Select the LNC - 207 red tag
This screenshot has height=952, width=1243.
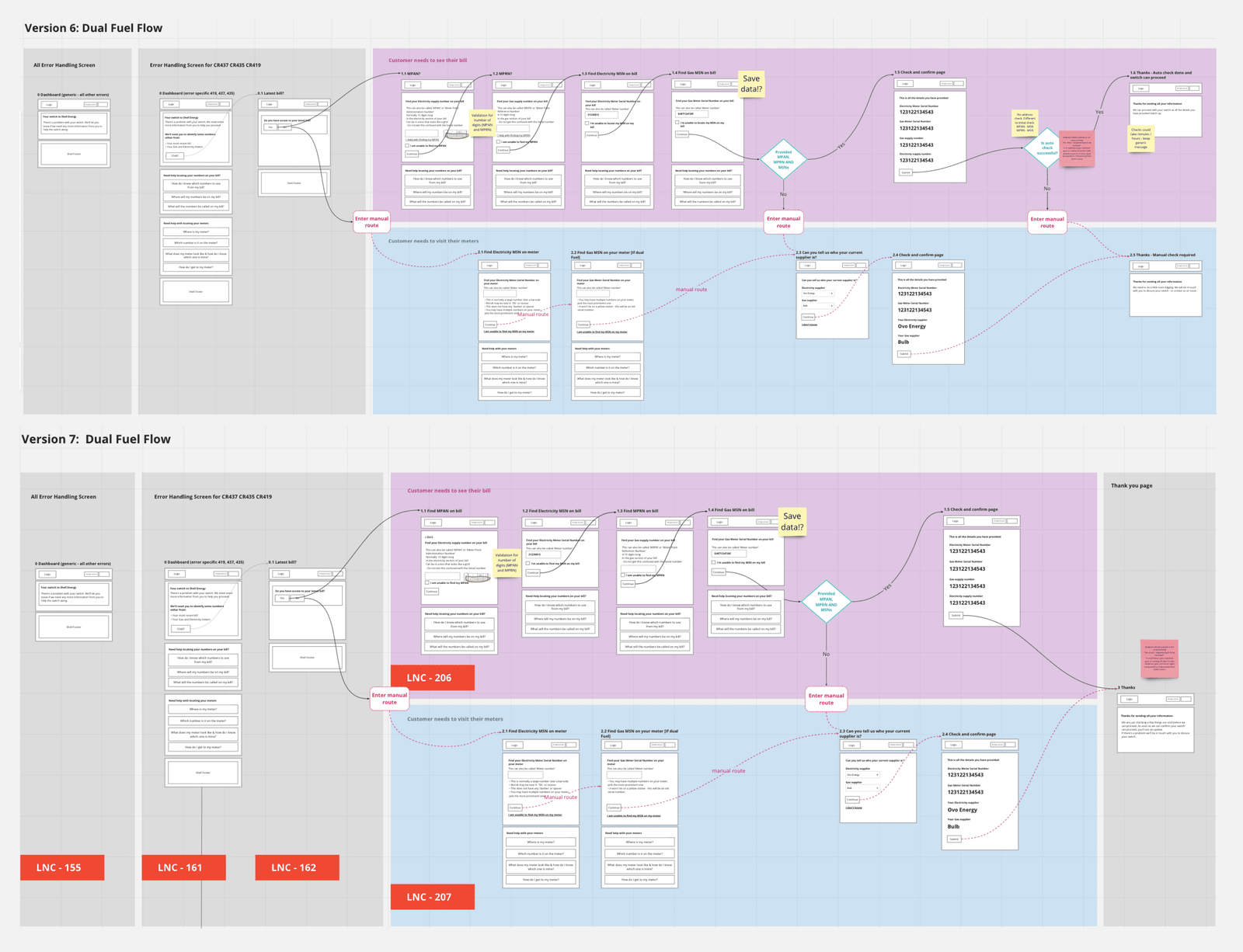(432, 897)
